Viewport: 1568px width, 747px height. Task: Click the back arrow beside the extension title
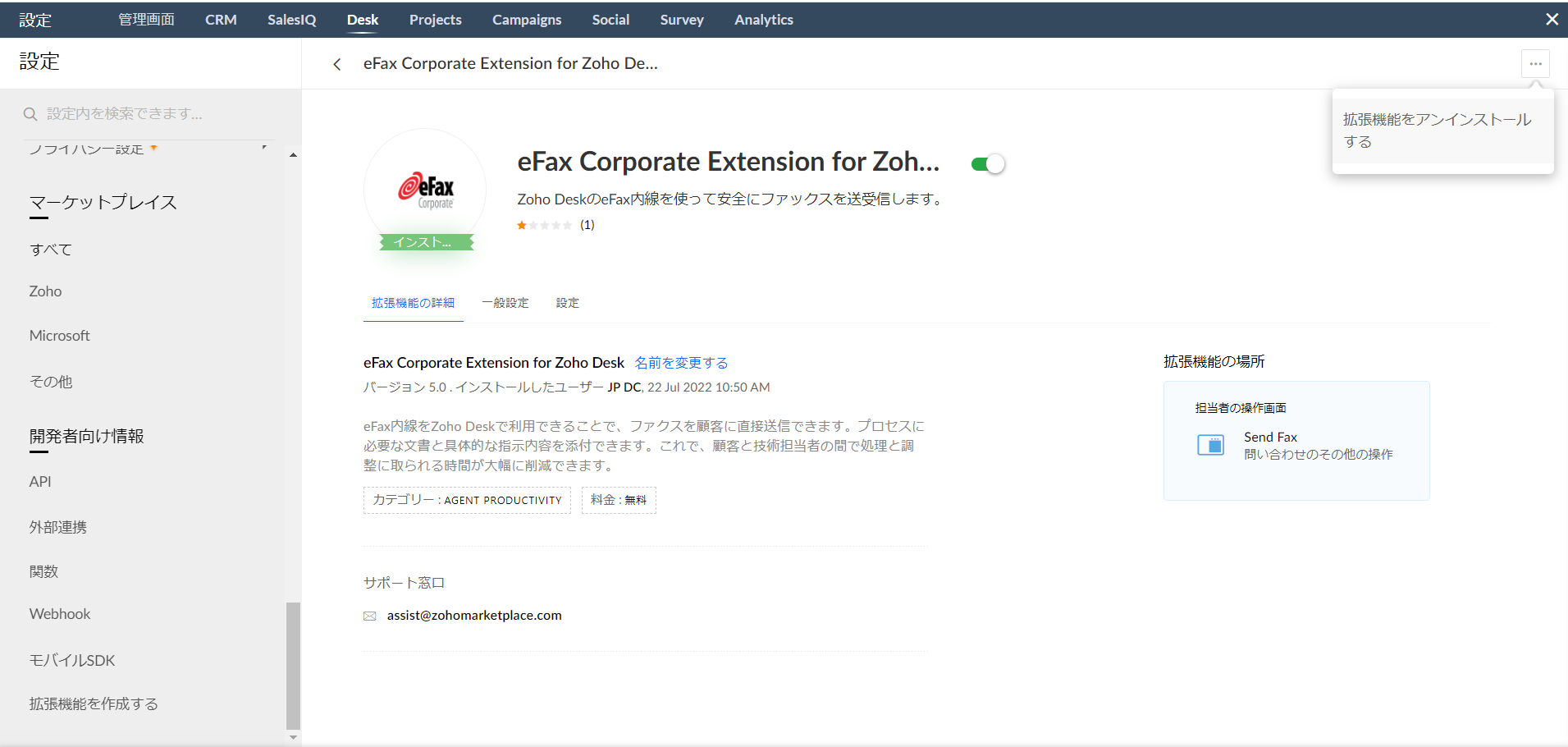pyautogui.click(x=336, y=64)
